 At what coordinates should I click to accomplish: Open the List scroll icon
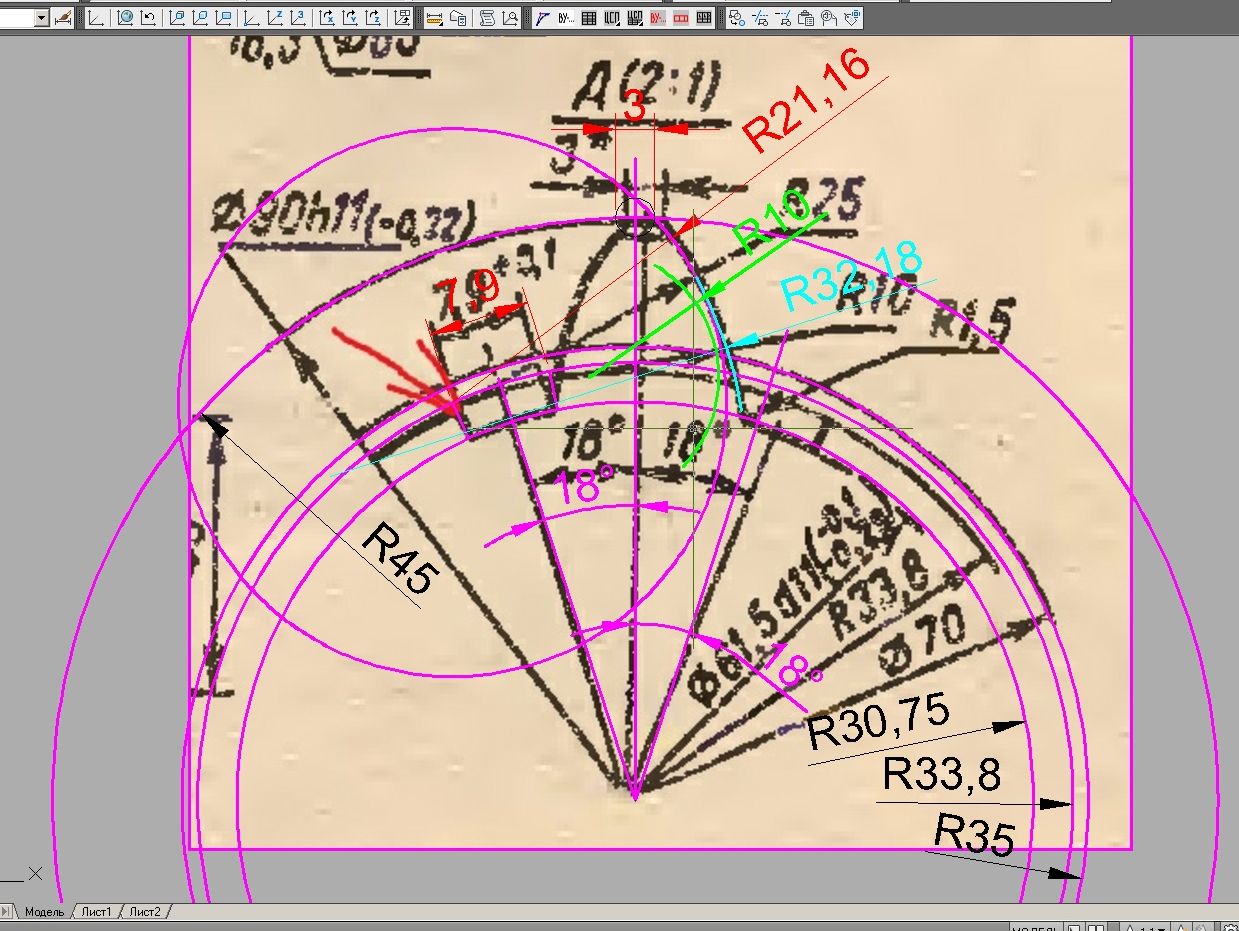(487, 18)
